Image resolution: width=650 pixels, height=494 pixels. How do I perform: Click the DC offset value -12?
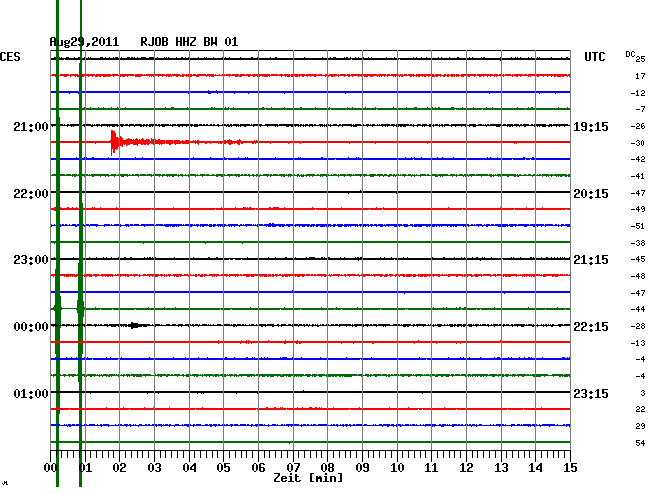point(638,93)
